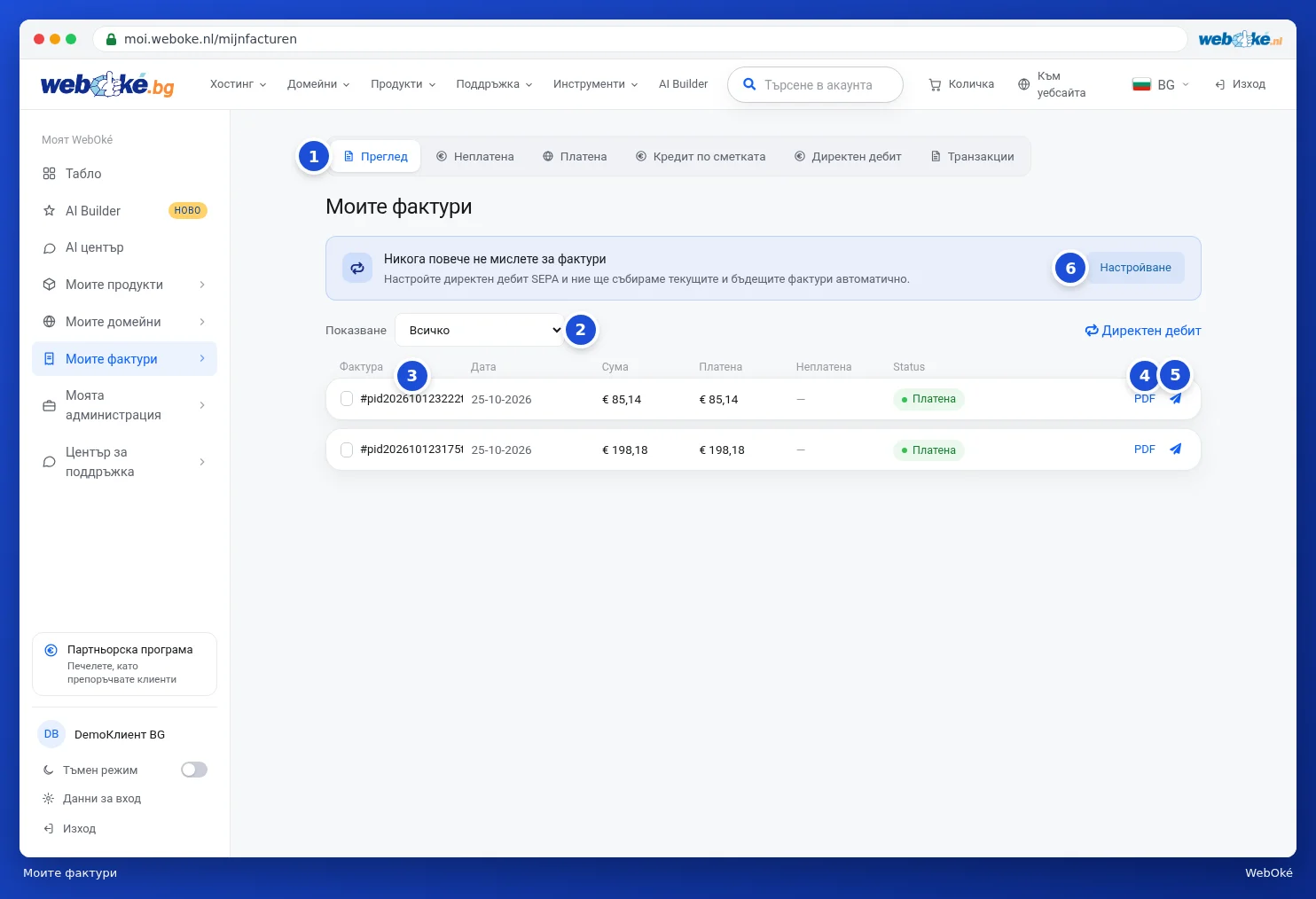Open the shopping cart icon labeled Количка
This screenshot has height=899, width=1316.
(x=935, y=84)
